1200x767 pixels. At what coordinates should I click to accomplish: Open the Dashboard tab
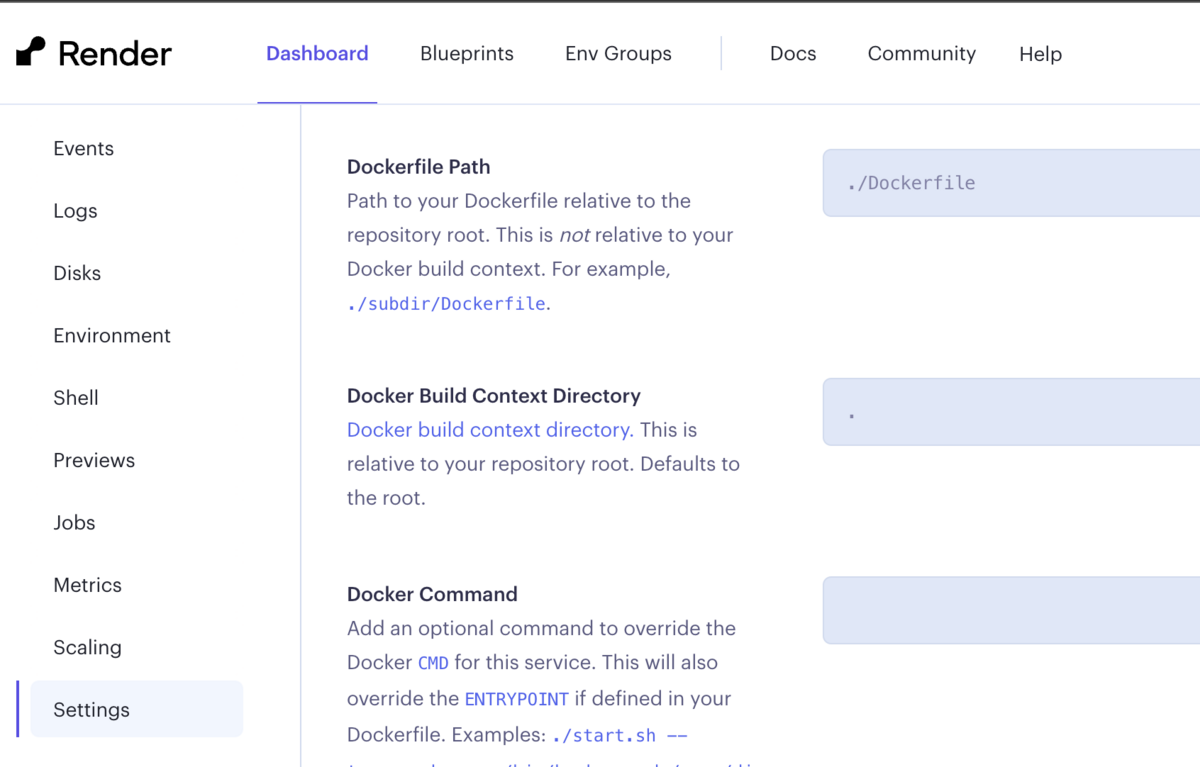(x=317, y=54)
